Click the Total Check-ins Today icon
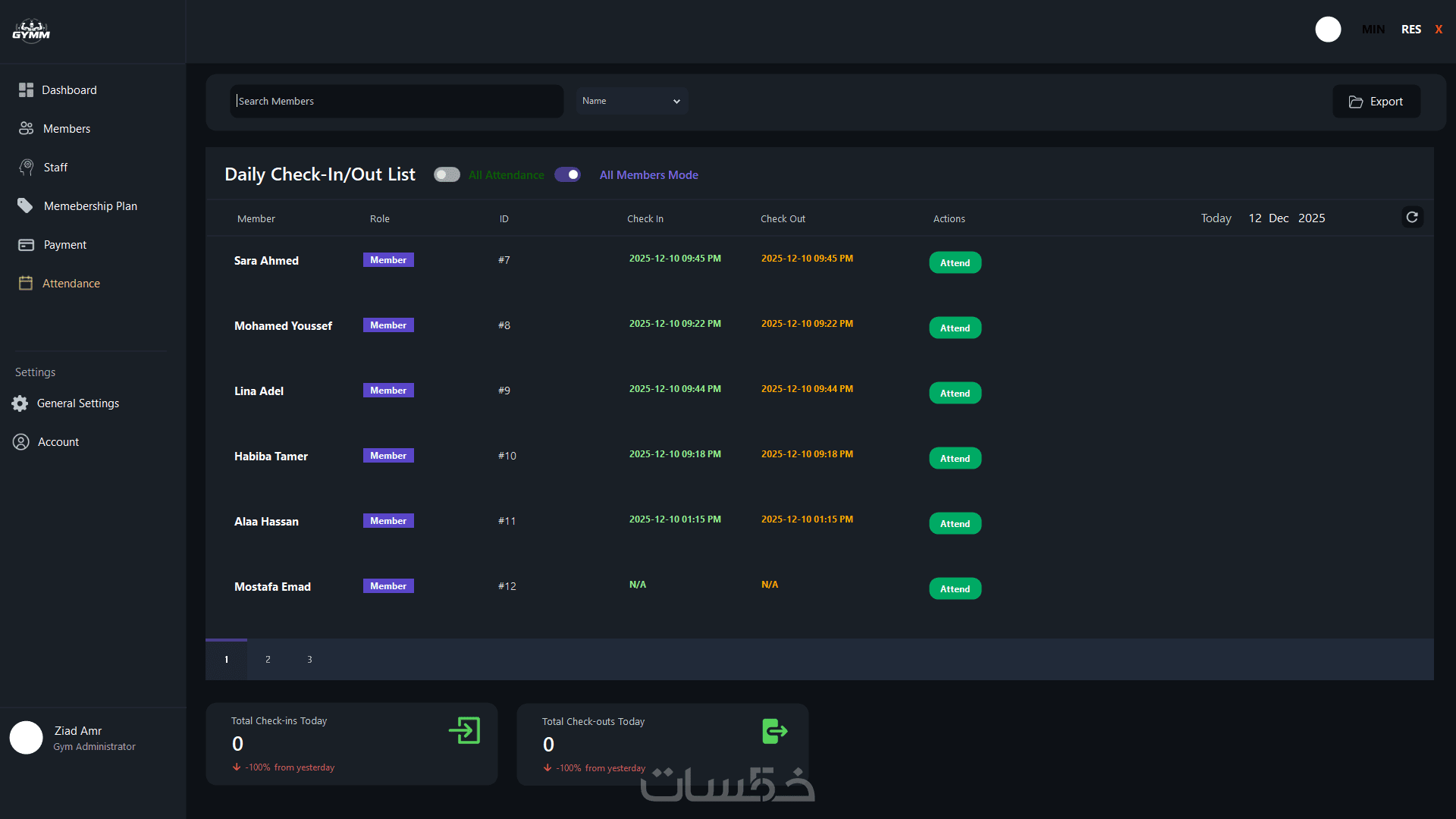This screenshot has width=1456, height=819. [464, 731]
